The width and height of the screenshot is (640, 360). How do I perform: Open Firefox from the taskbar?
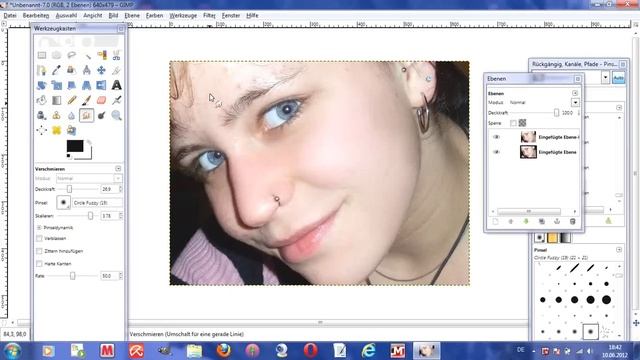tap(223, 351)
